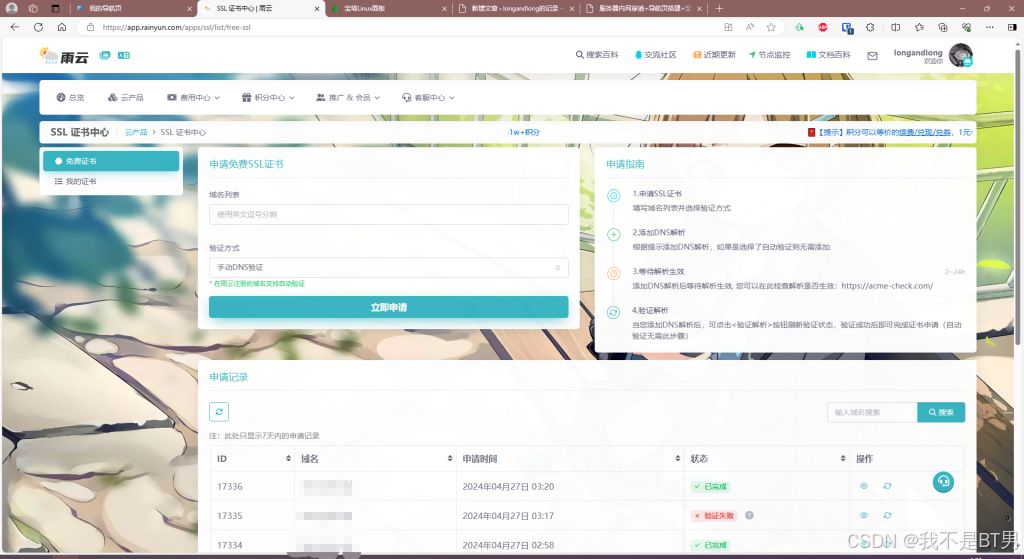Screen dimensions: 1024x559
Task: Click the read aloud icon in address bar
Action: click(750, 27)
